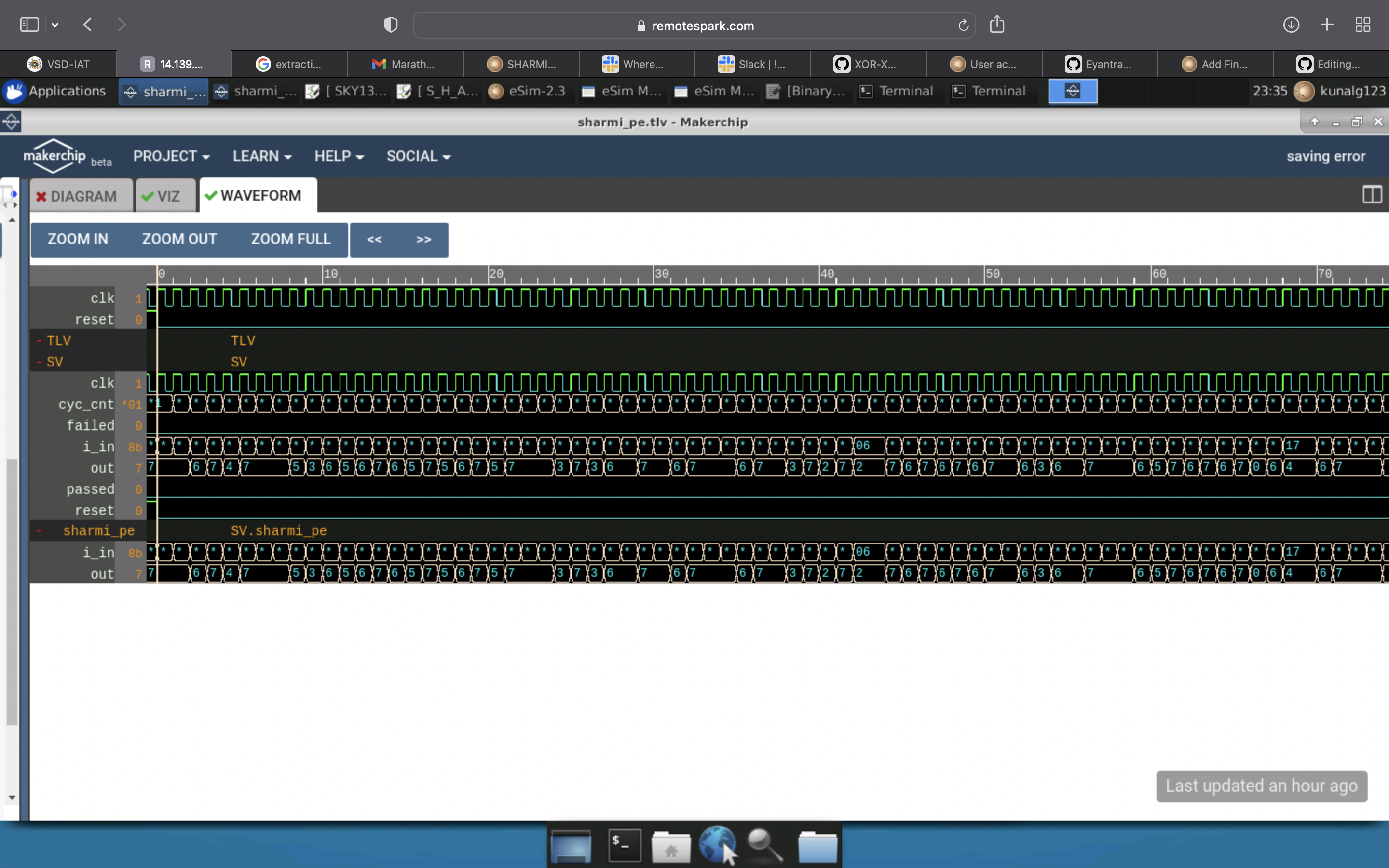The image size is (1389, 868).
Task: Click the new tab plus icon
Action: tap(1327, 25)
